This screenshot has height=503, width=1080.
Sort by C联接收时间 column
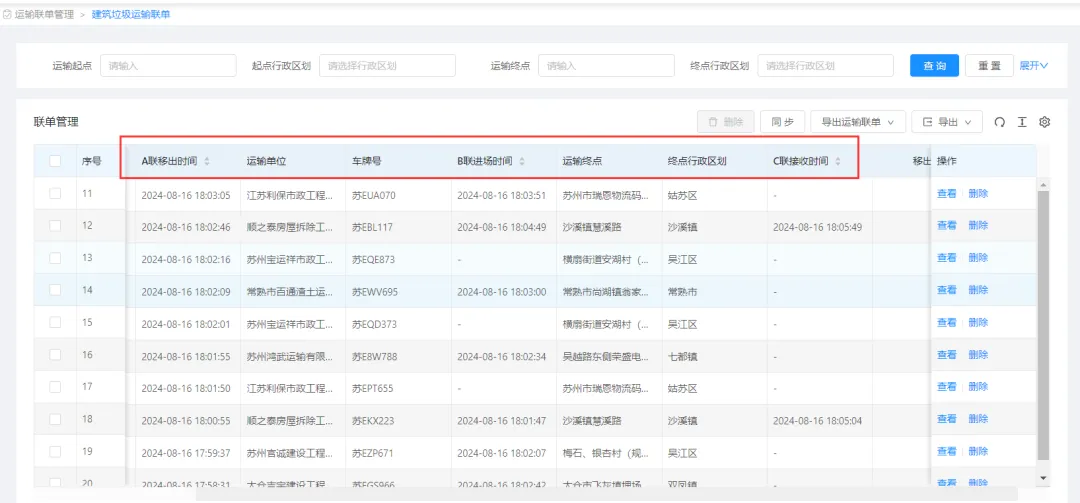tap(838, 161)
